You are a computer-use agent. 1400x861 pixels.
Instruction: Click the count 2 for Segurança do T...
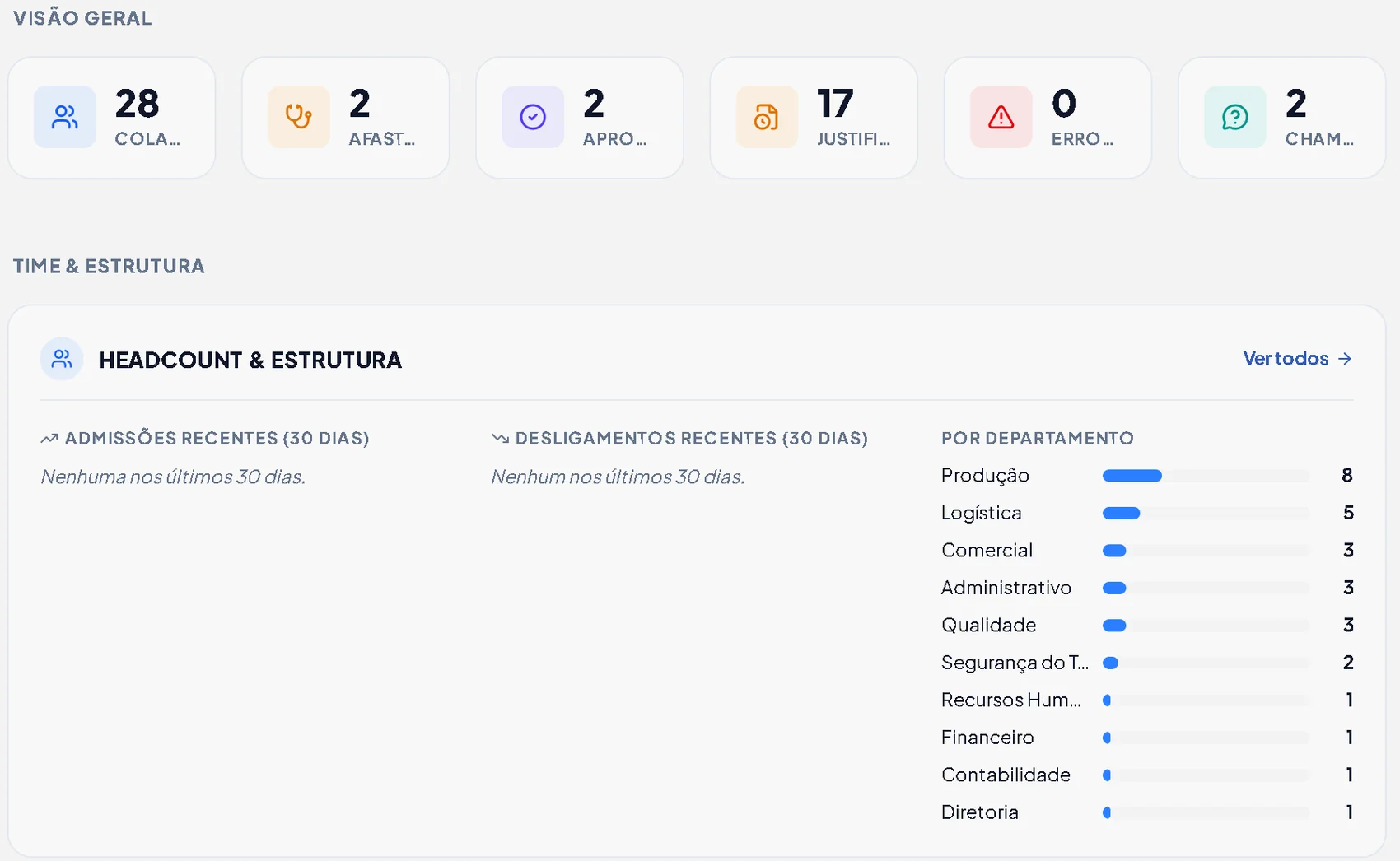(x=1348, y=663)
